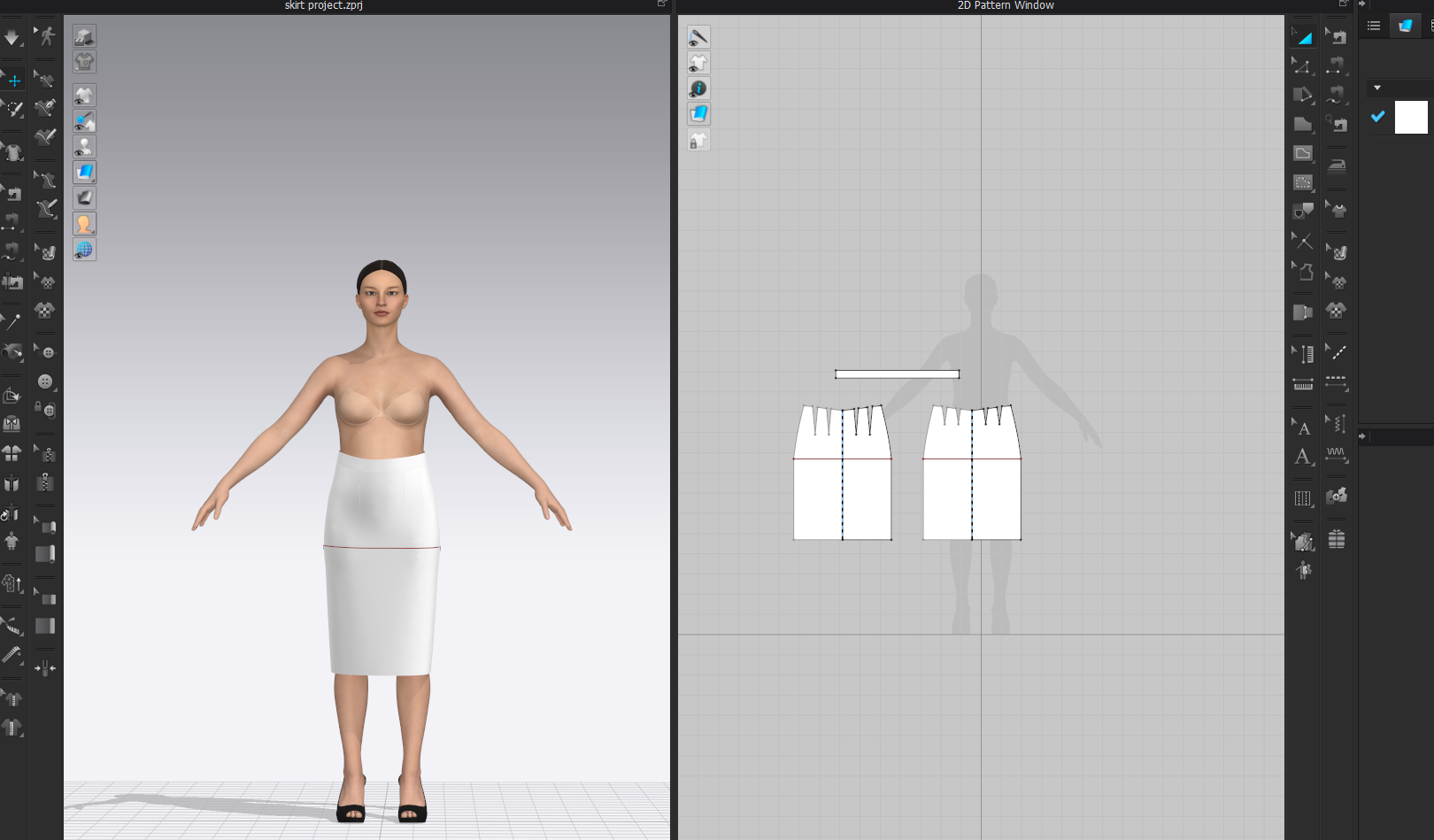
Task: Switch to the Fabric tab in the Object Browser
Action: click(x=1407, y=25)
